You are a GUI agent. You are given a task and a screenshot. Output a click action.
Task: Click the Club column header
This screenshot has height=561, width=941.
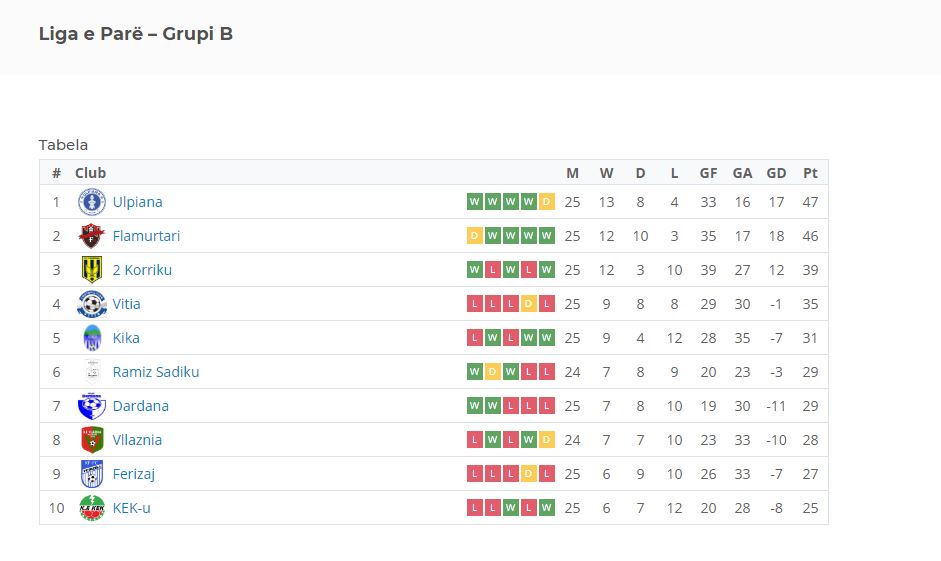pyautogui.click(x=91, y=173)
